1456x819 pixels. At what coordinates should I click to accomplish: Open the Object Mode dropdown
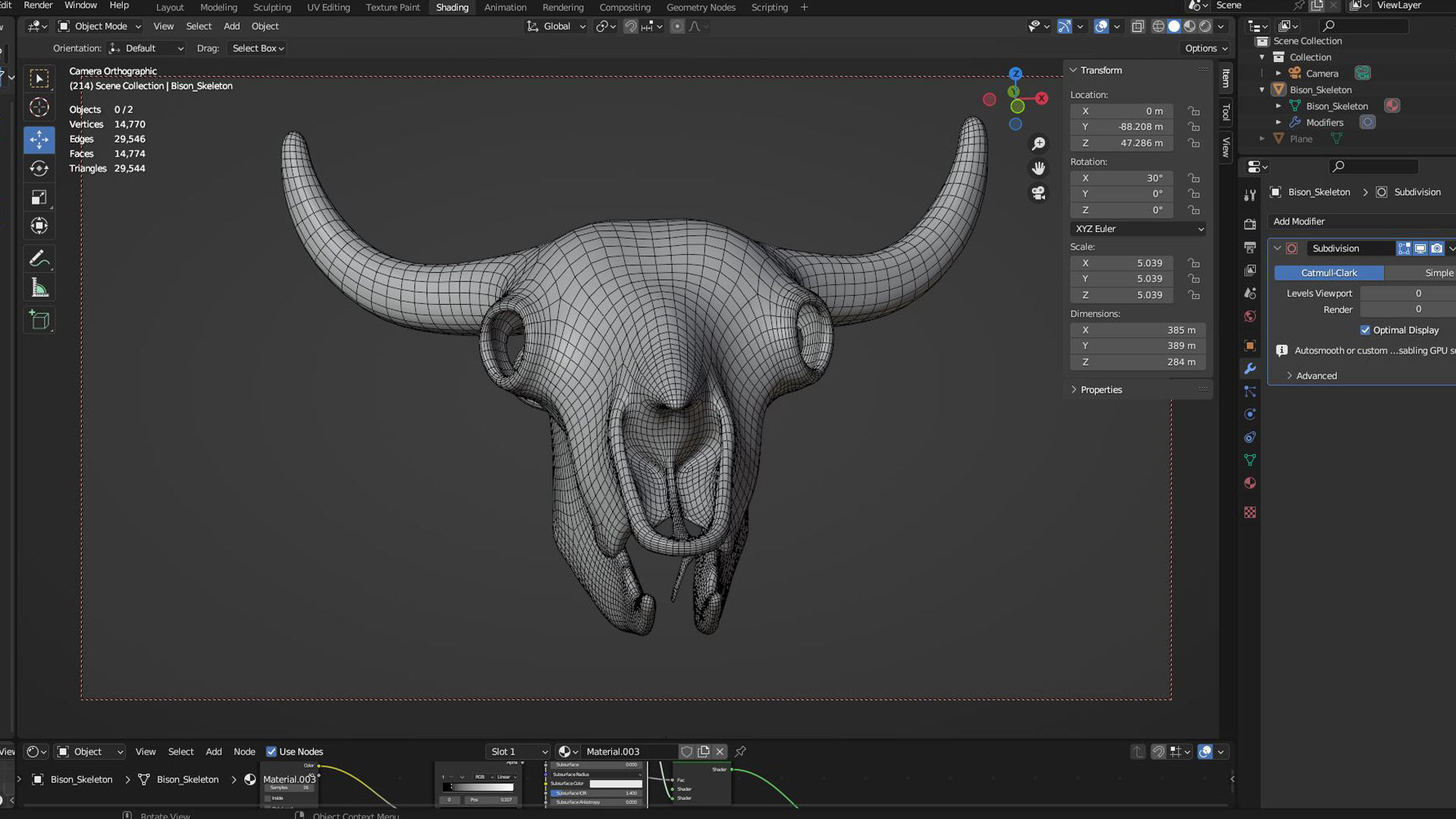[x=100, y=27]
